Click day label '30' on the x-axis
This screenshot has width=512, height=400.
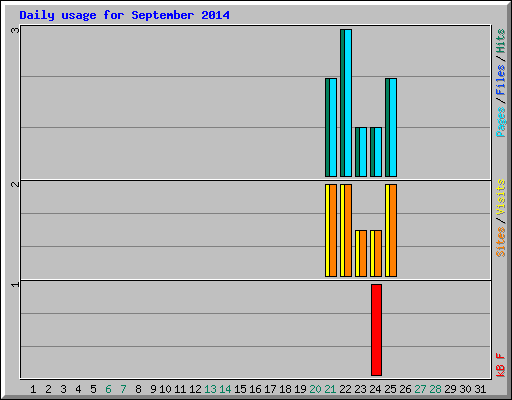pos(465,389)
